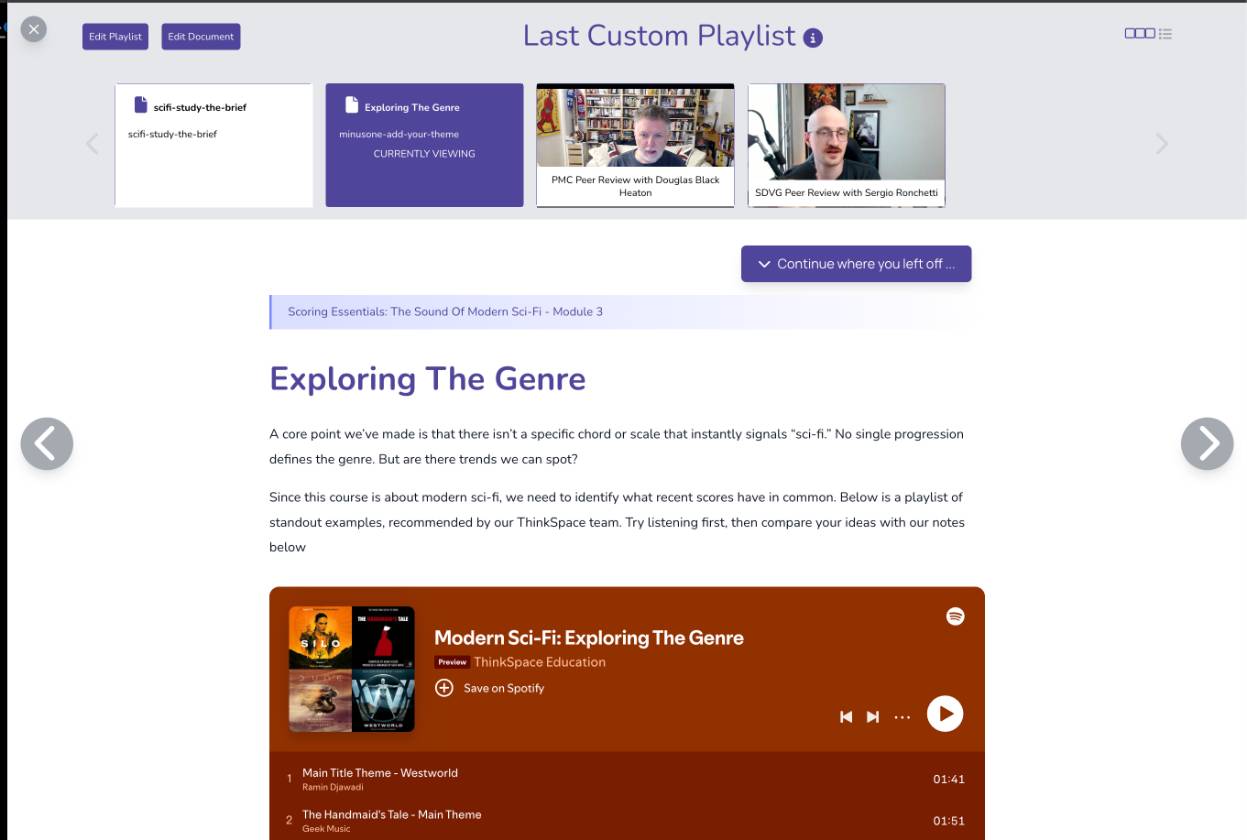The image size is (1247, 840).
Task: Open the Modern Sci-Fi: Exploring The Genre playlist title
Action: point(589,638)
